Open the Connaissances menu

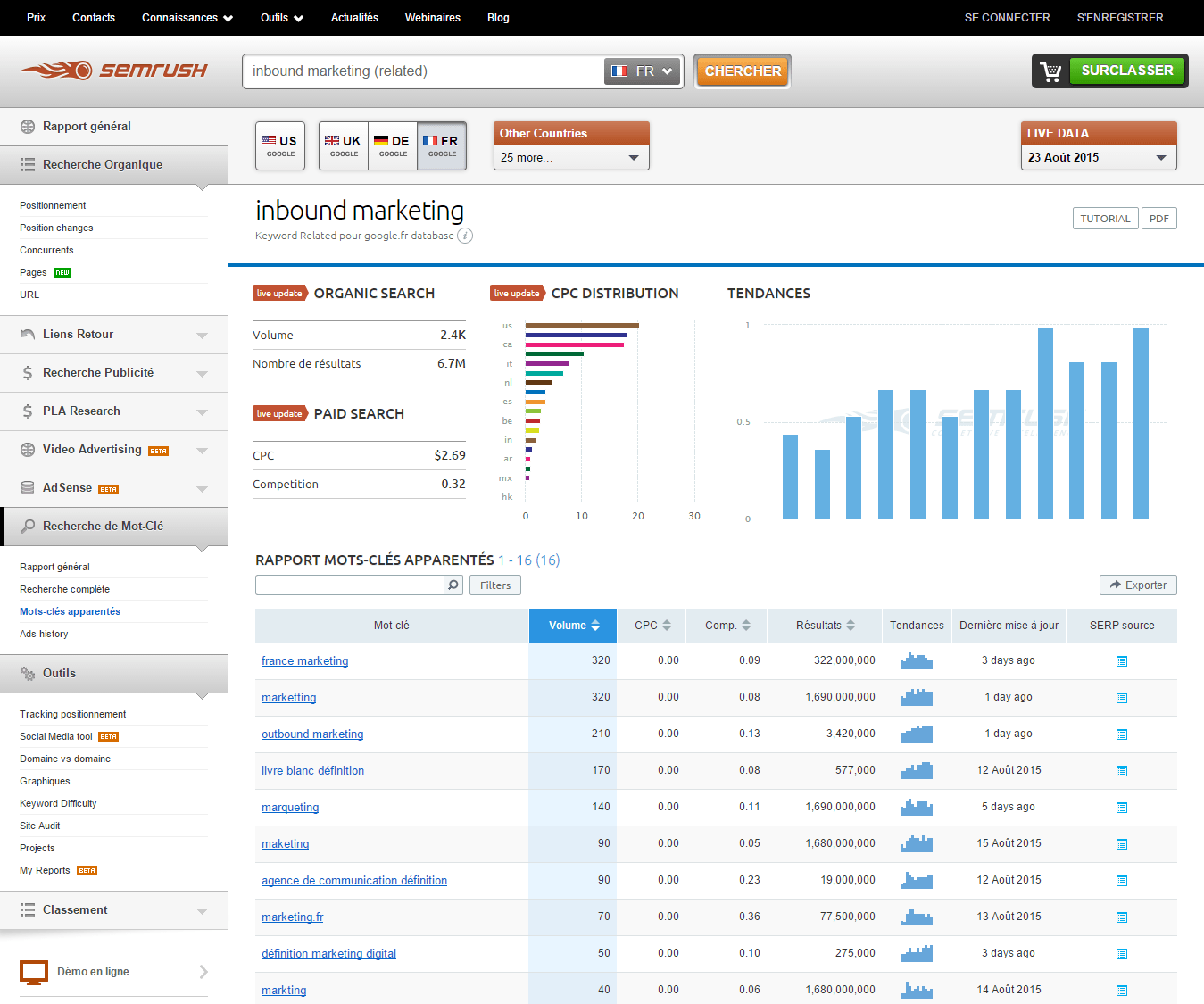coord(187,18)
